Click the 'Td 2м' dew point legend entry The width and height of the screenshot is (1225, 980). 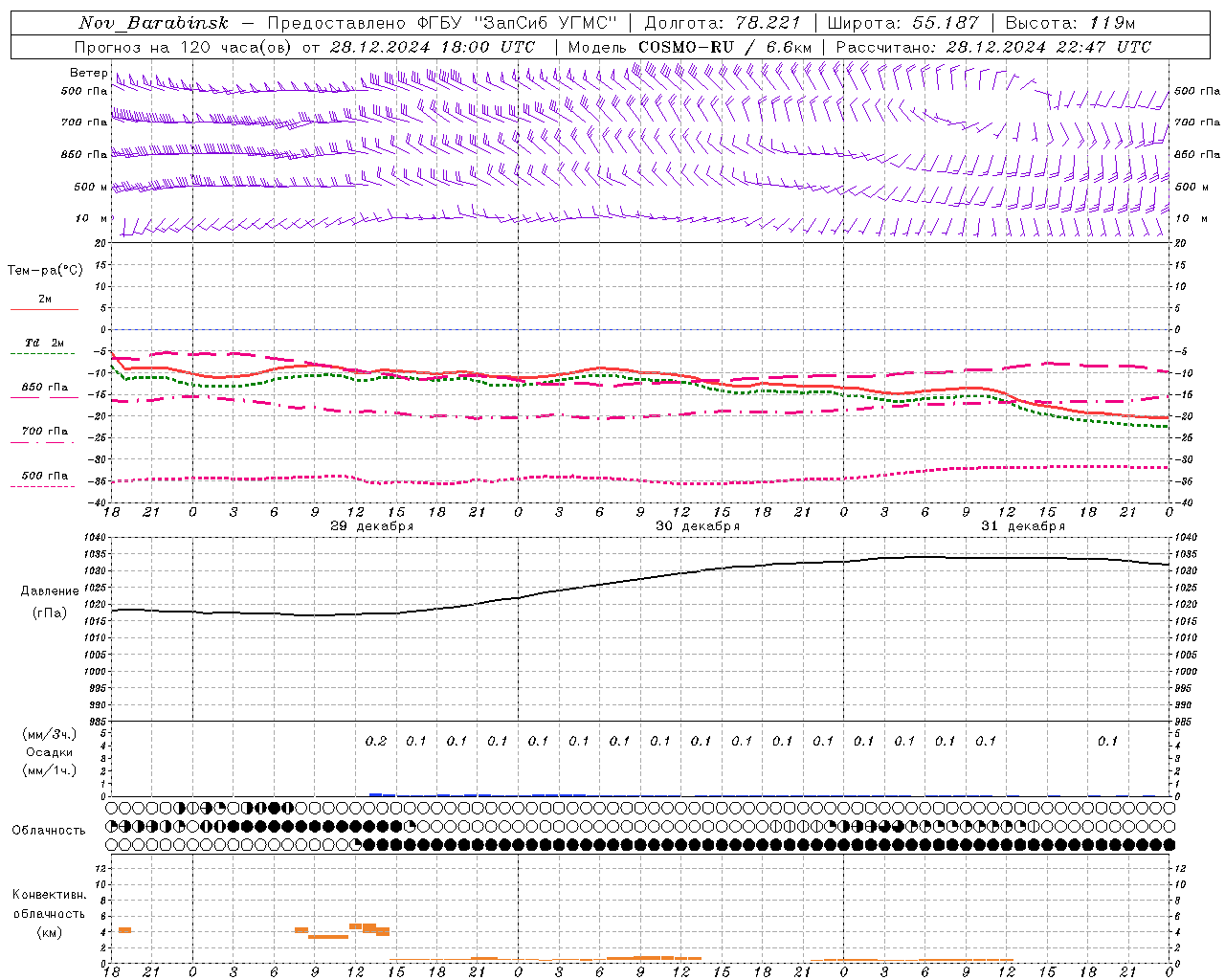(x=45, y=343)
